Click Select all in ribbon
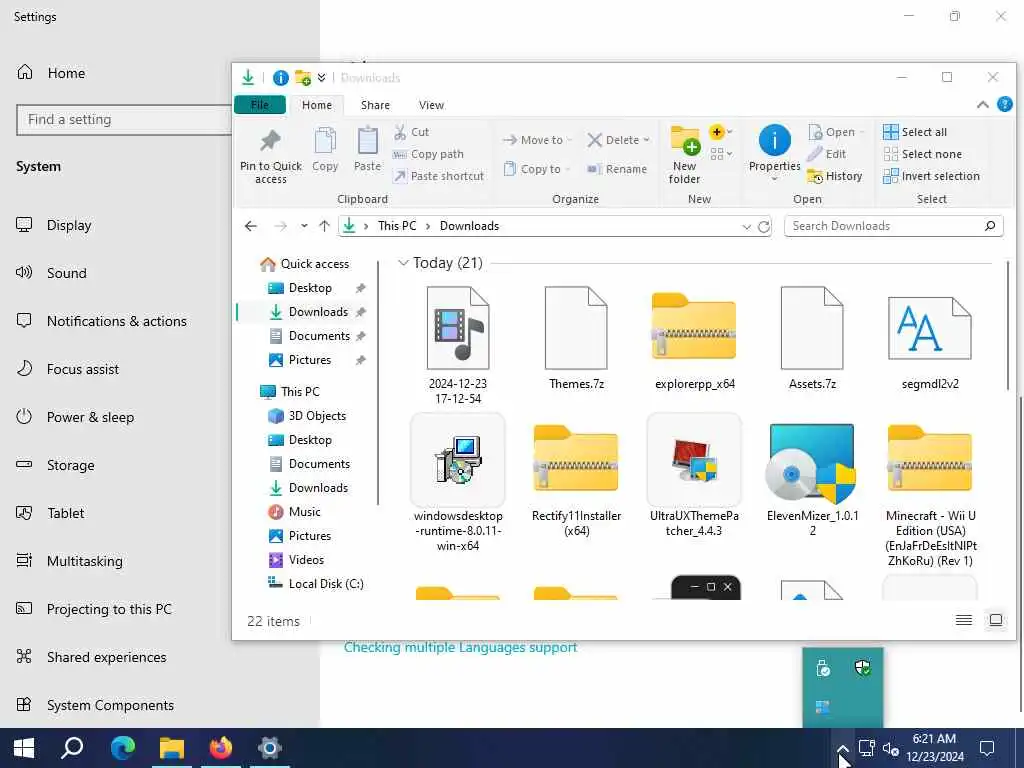Viewport: 1024px width, 768px height. coord(914,132)
